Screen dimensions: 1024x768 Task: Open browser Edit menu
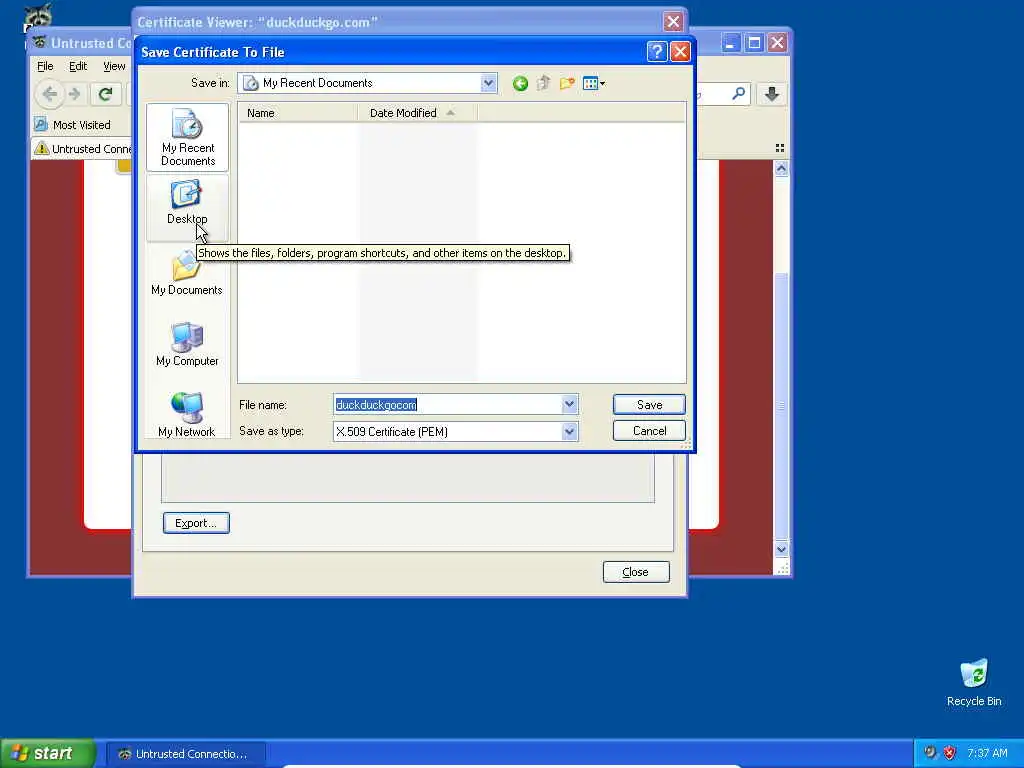[78, 66]
